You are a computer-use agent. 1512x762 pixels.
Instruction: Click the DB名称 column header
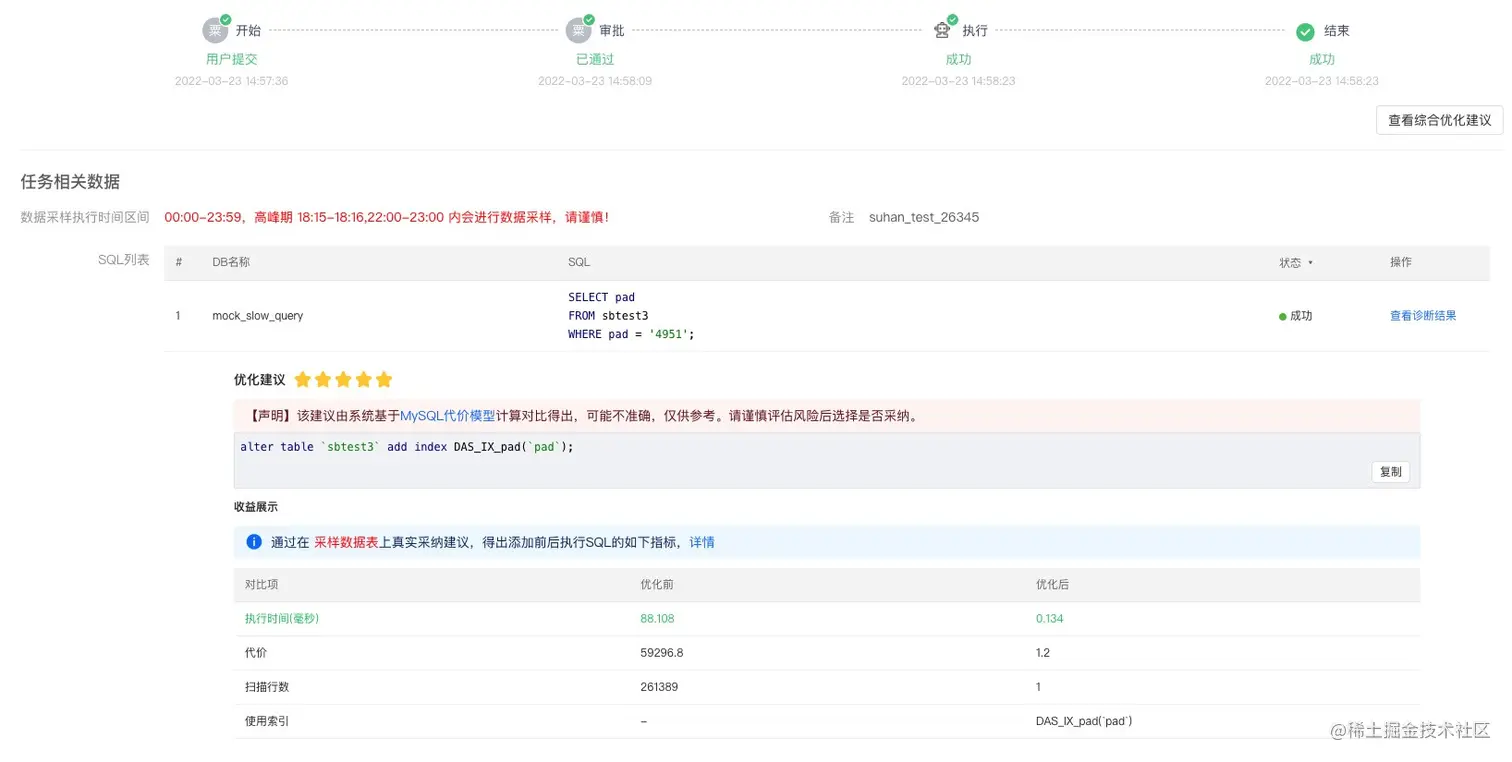tap(231, 263)
